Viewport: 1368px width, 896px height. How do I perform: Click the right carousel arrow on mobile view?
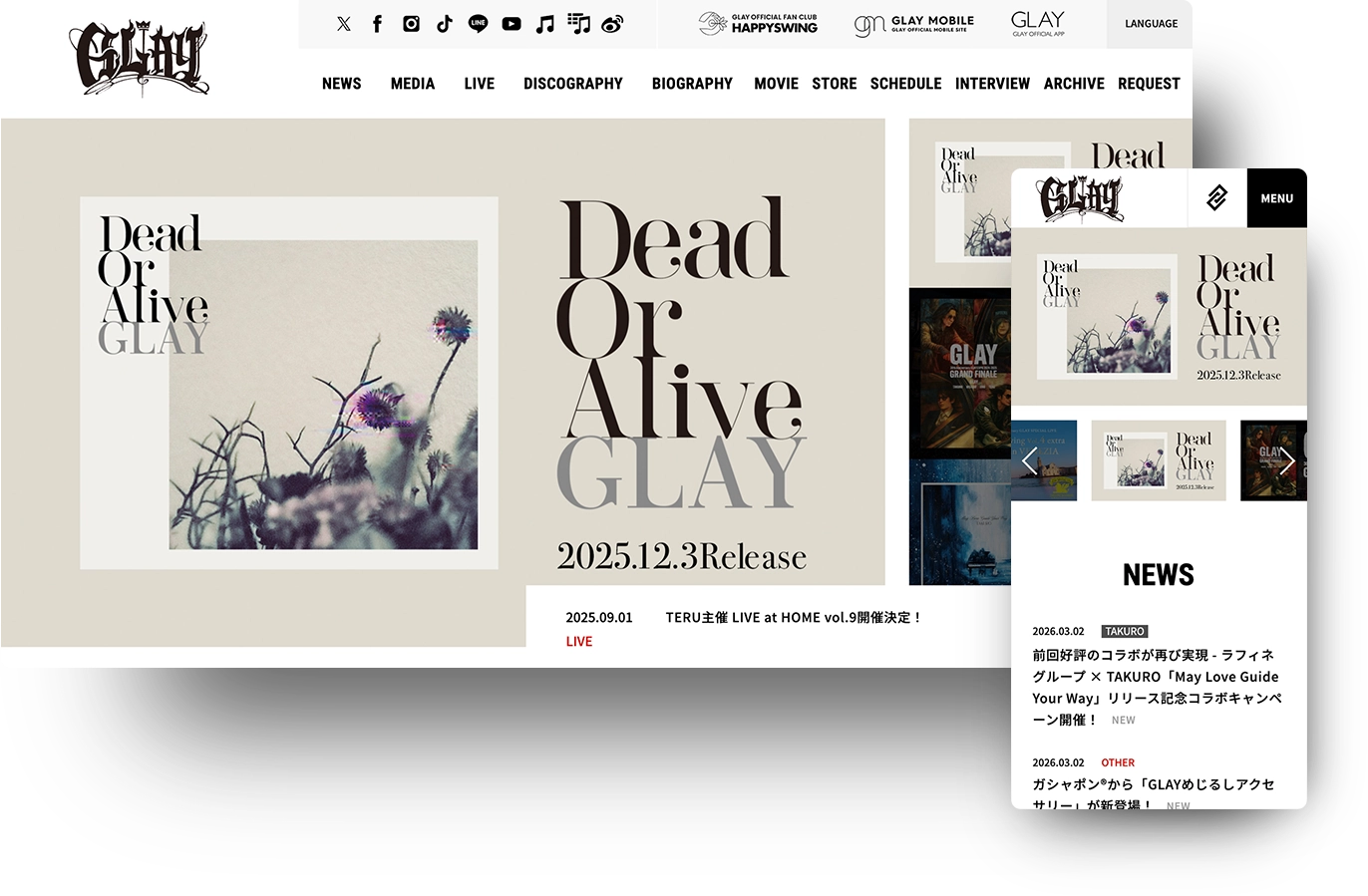coord(1287,460)
